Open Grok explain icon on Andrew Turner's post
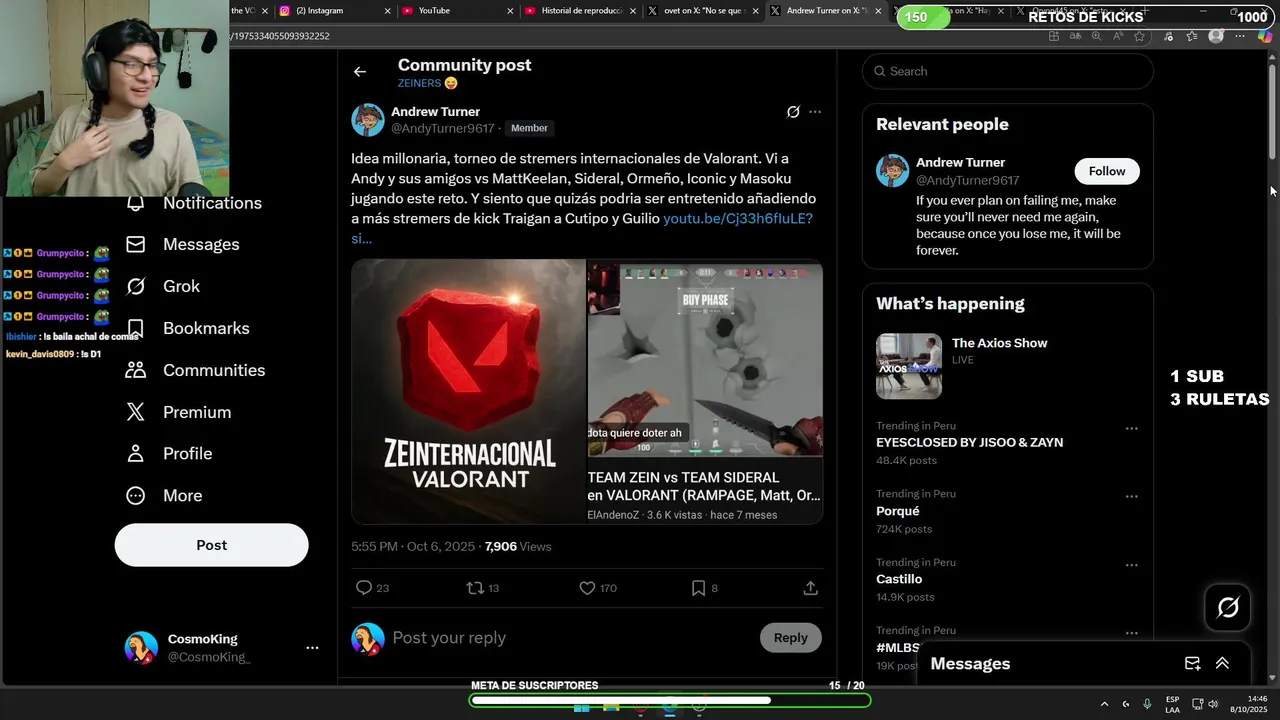The image size is (1280, 720). pos(793,112)
